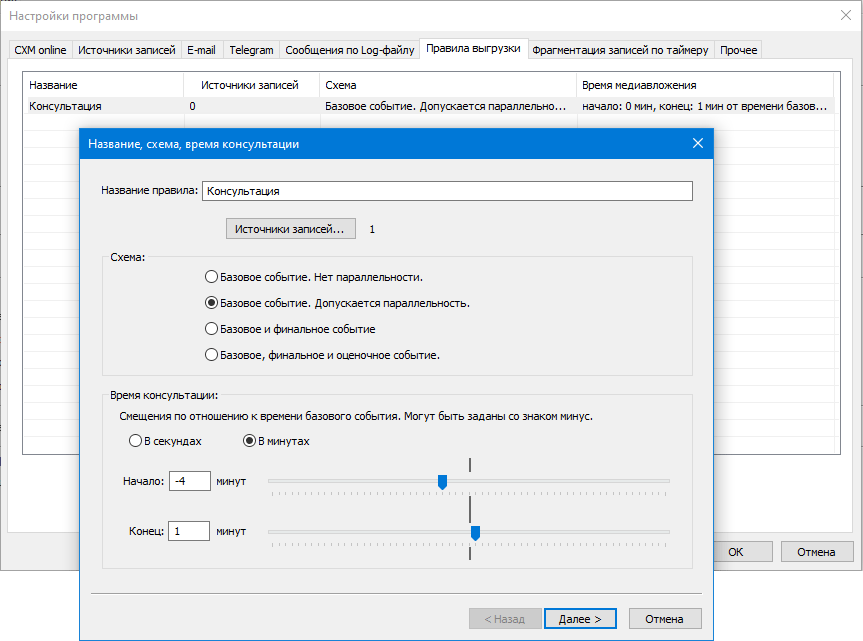Click the 'Время медиавложения' column header

tap(704, 86)
